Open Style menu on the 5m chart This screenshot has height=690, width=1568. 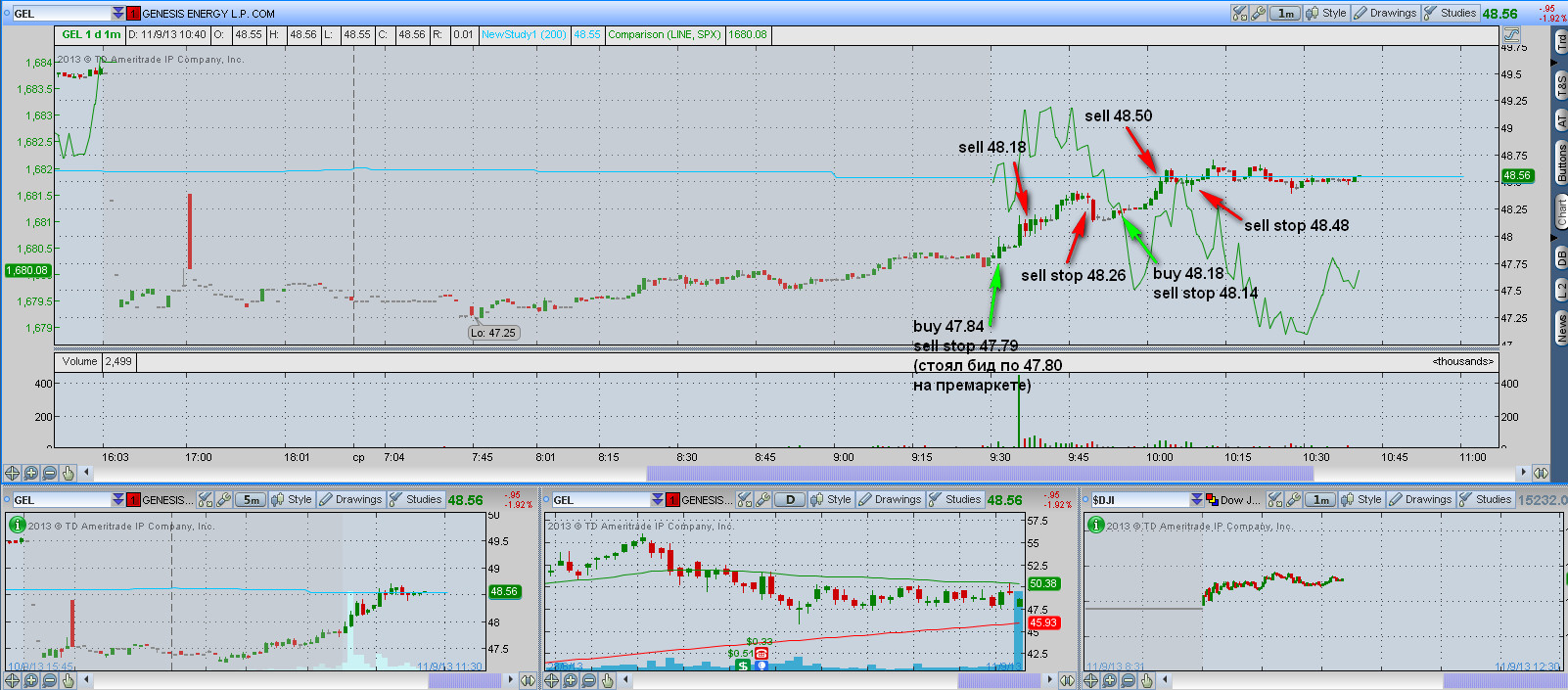tap(291, 499)
